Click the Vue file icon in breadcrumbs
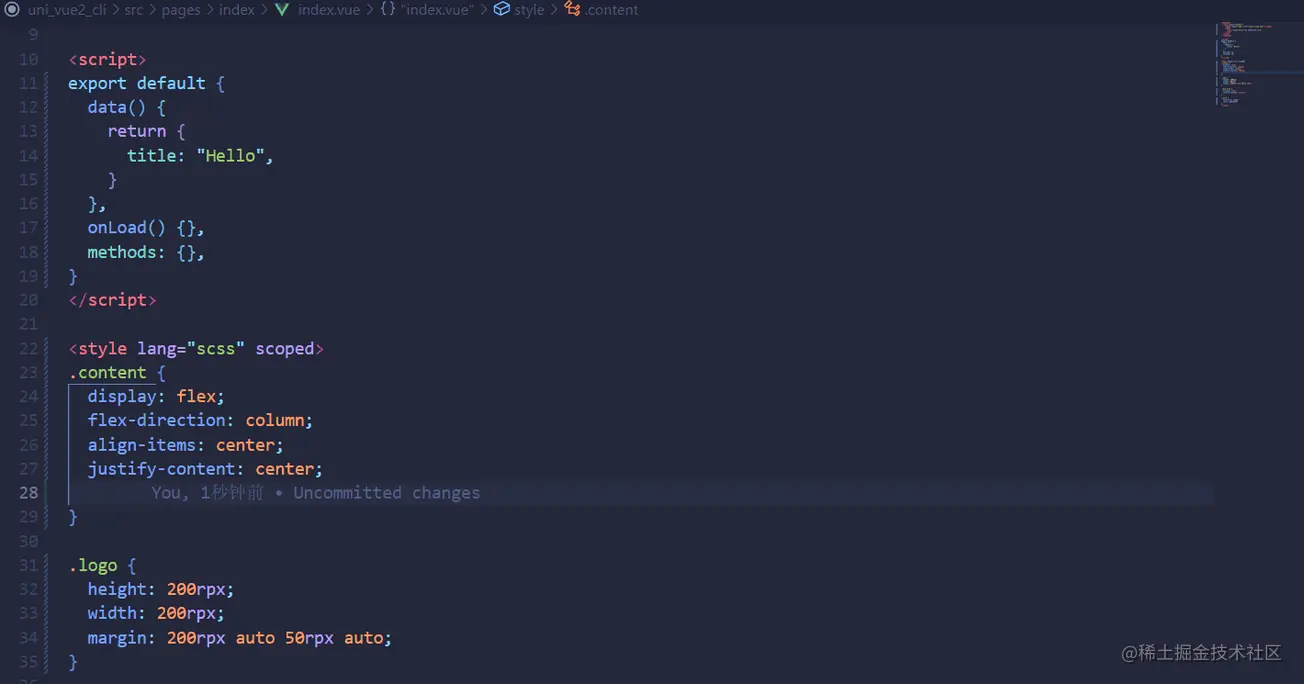This screenshot has width=1304, height=684. (282, 10)
